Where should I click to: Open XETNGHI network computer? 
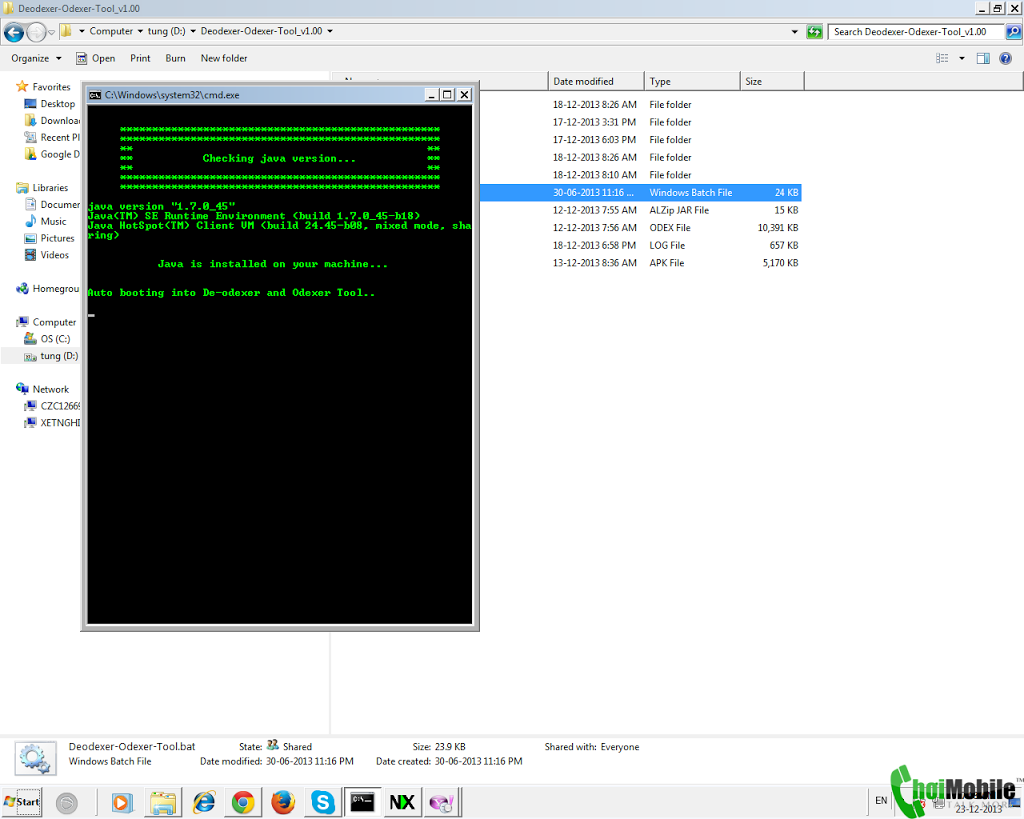[x=52, y=423]
